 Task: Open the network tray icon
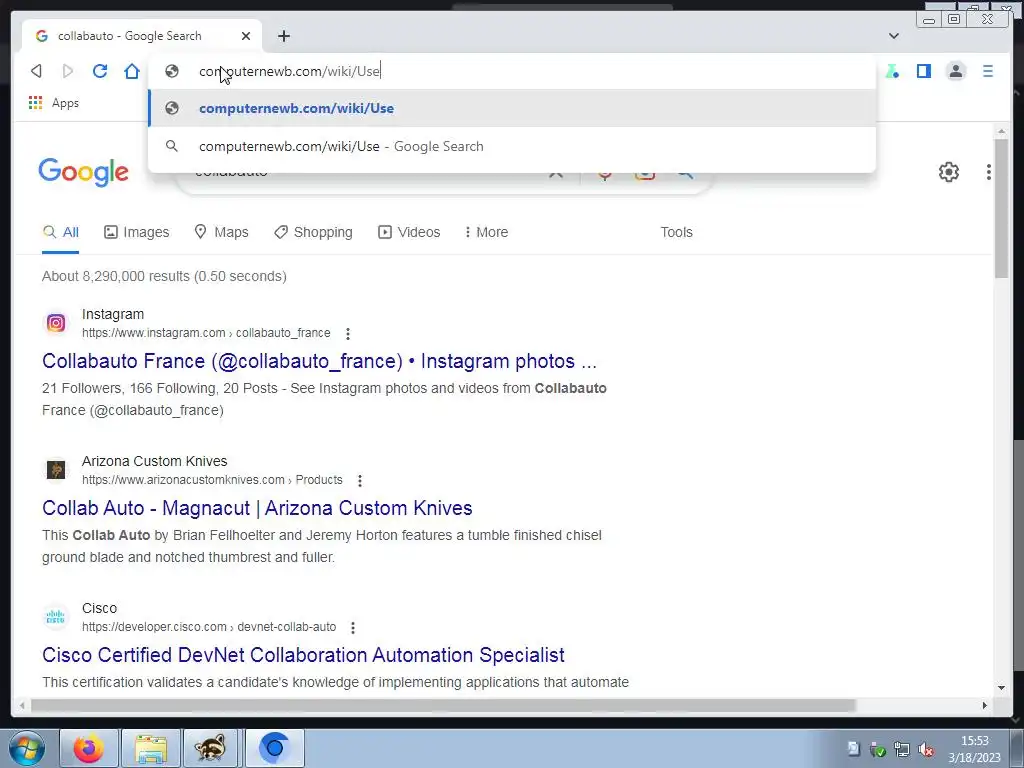click(902, 750)
